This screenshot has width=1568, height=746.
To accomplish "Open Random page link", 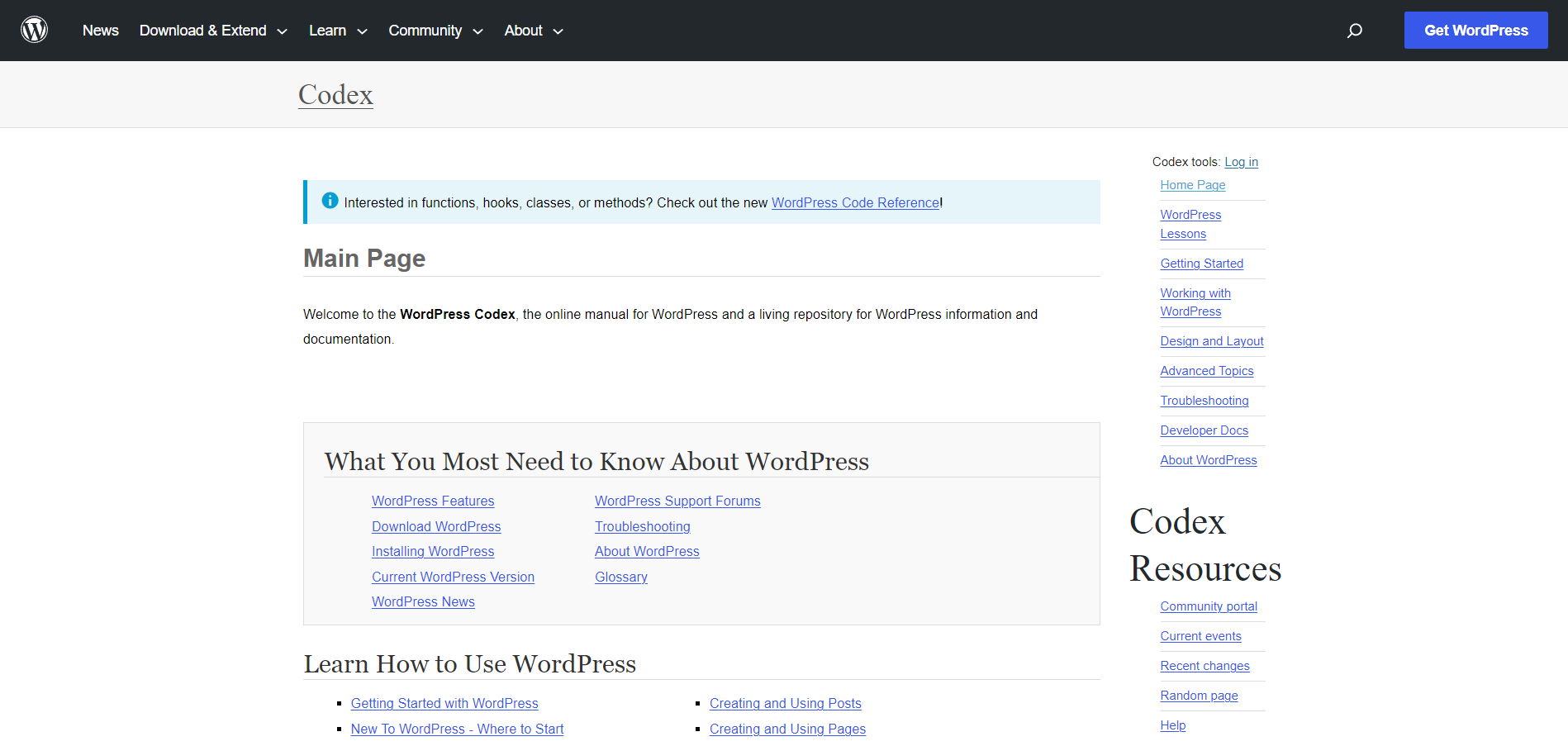I will pyautogui.click(x=1199, y=696).
